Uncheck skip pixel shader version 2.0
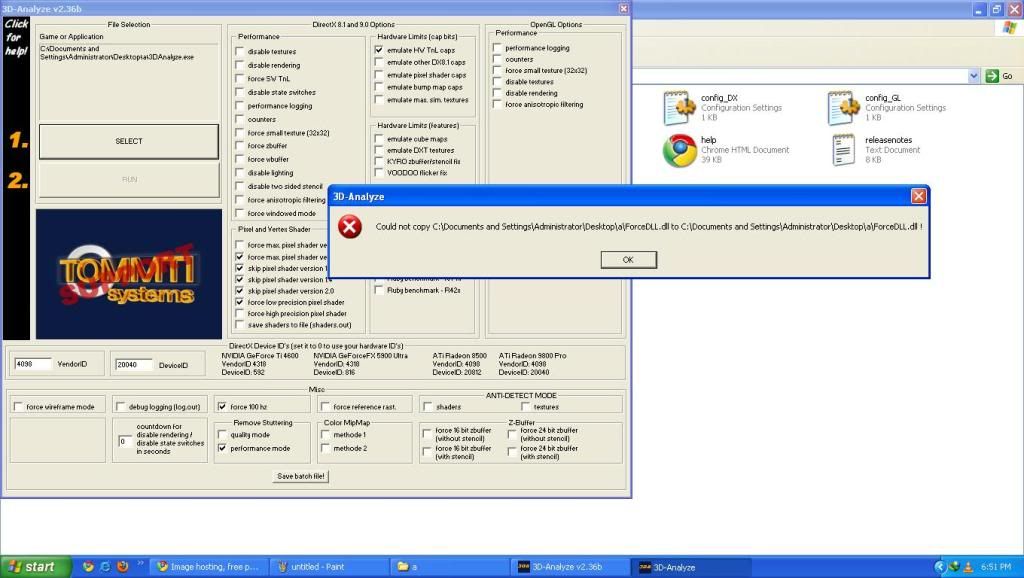Screen dimensions: 1024x578 click(240, 291)
